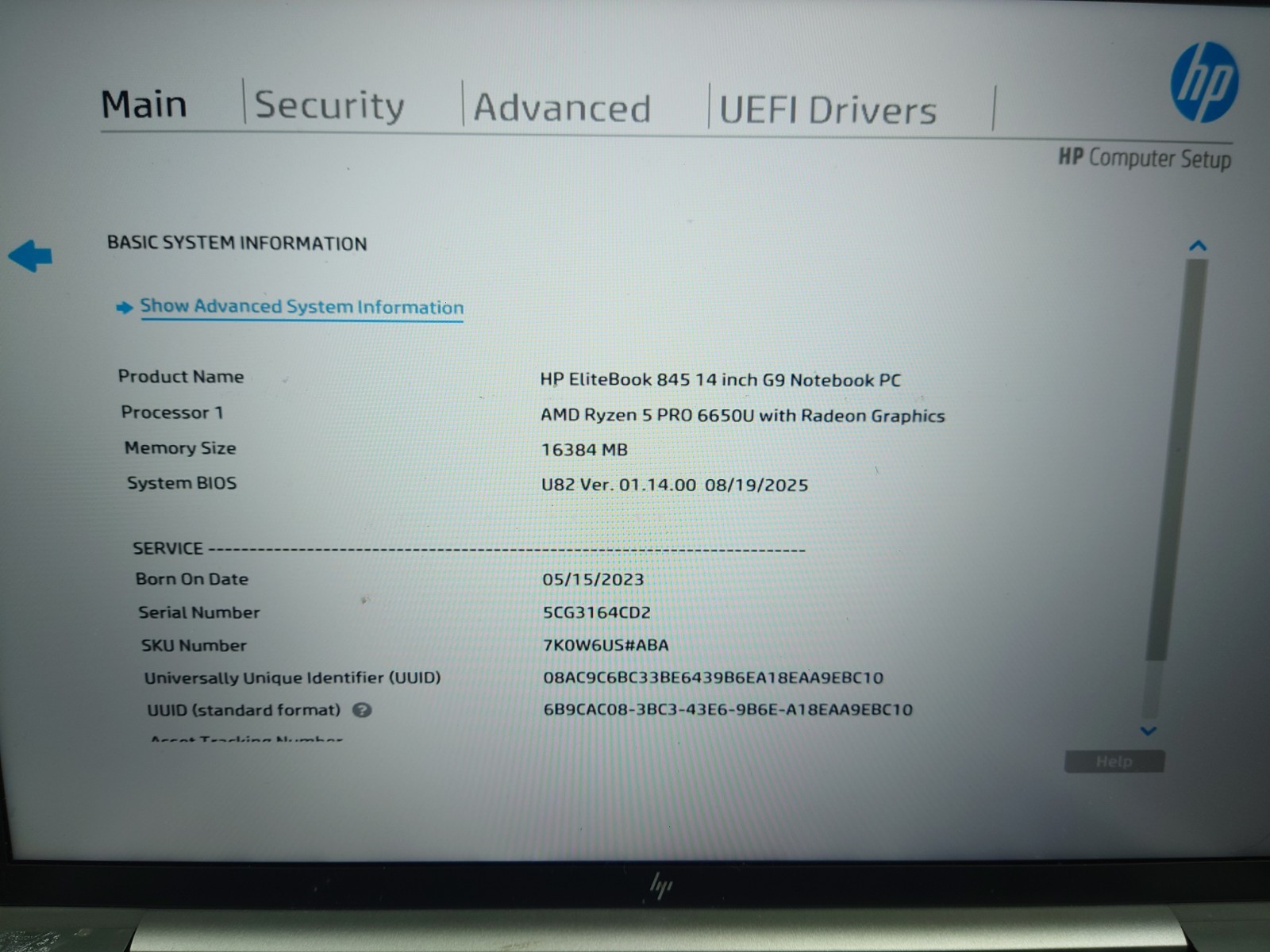Image resolution: width=1270 pixels, height=952 pixels.
Task: Select the UUID (standard format) label
Action: pyautogui.click(x=244, y=710)
